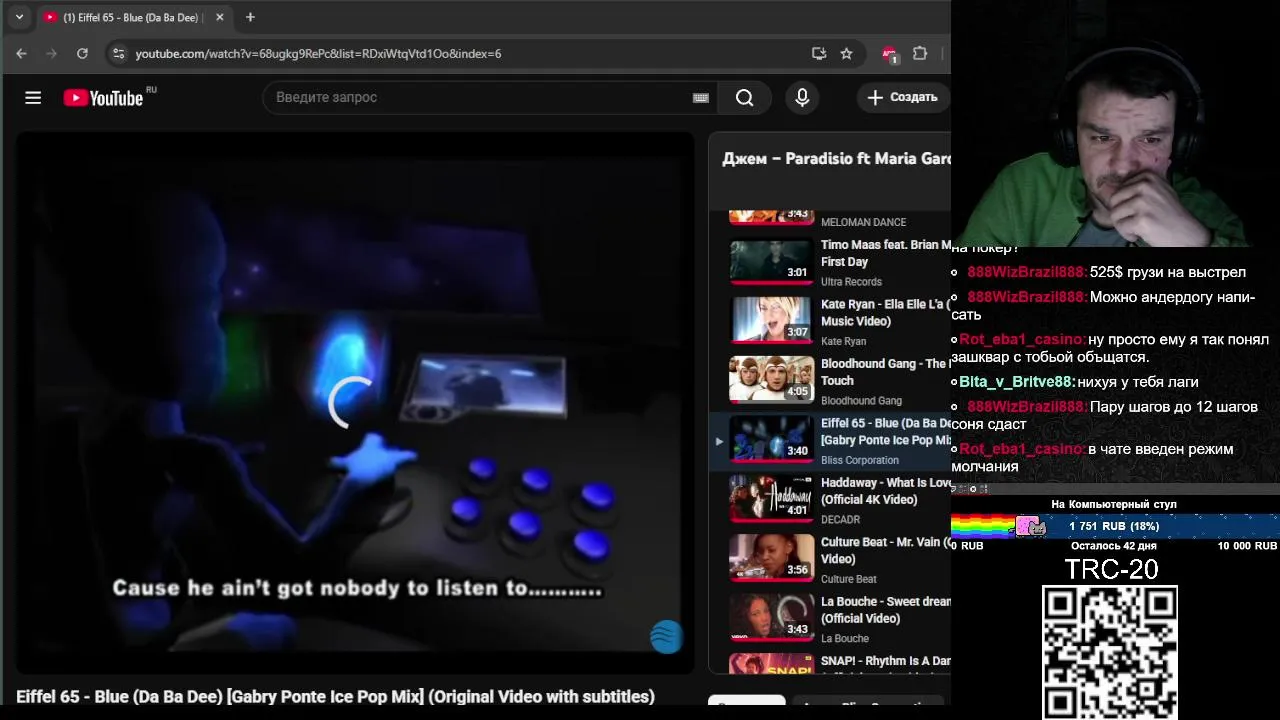1280x720 pixels.
Task: Click the browser address bar URL
Action: pyautogui.click(x=318, y=53)
